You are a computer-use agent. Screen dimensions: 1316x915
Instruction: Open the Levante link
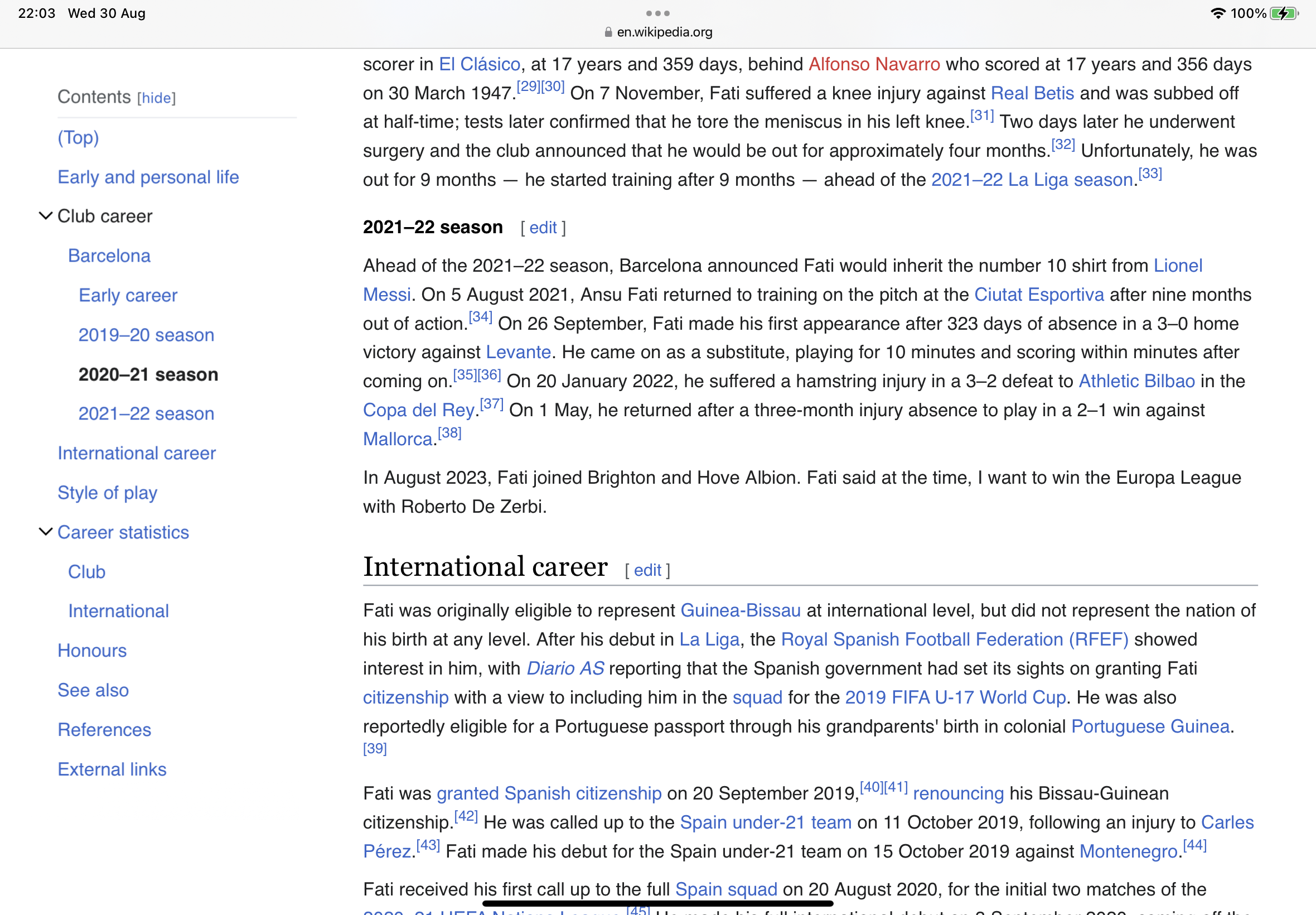[x=518, y=352]
